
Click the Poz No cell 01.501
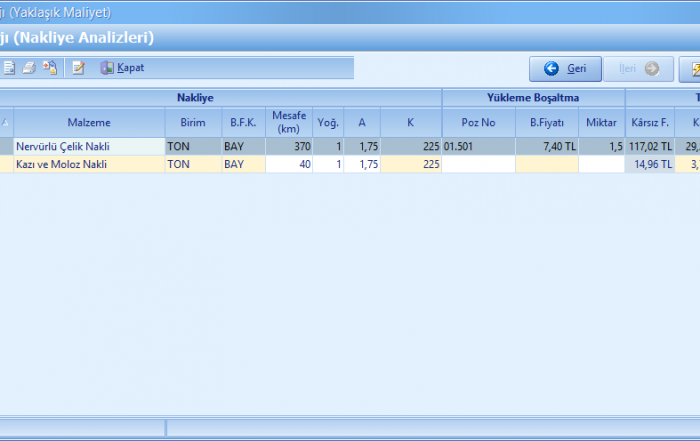[x=478, y=146]
